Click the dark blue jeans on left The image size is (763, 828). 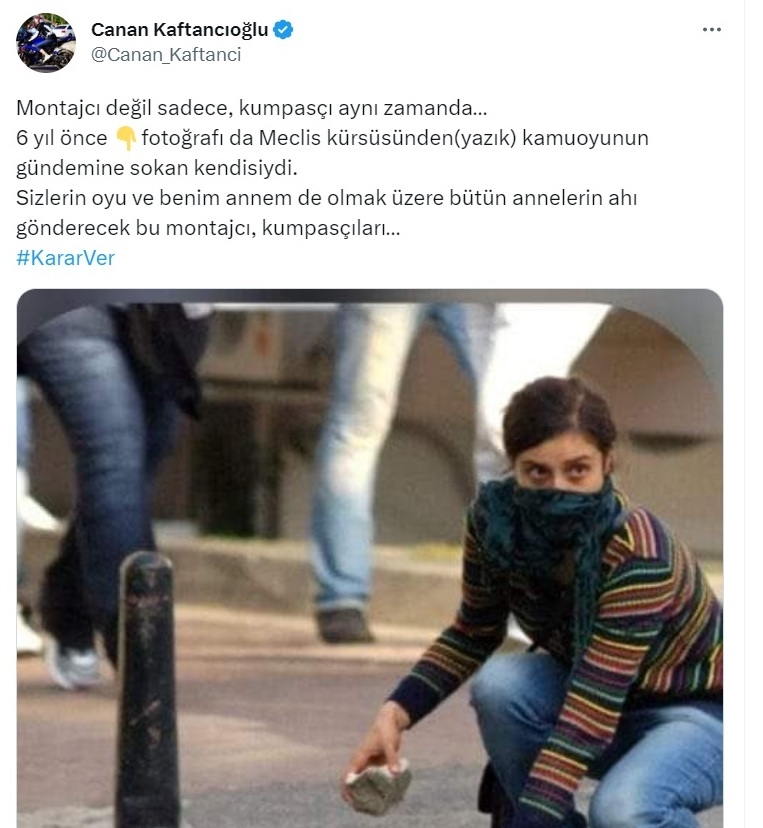click(x=84, y=465)
